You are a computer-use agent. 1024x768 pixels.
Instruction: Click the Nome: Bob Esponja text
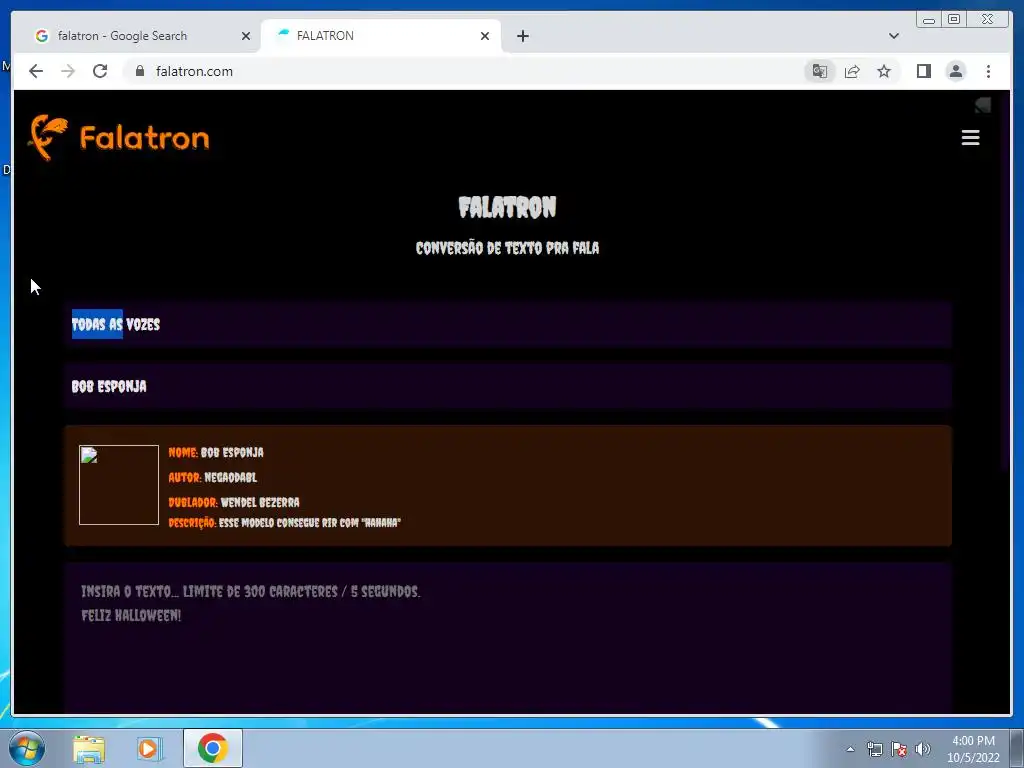point(216,452)
